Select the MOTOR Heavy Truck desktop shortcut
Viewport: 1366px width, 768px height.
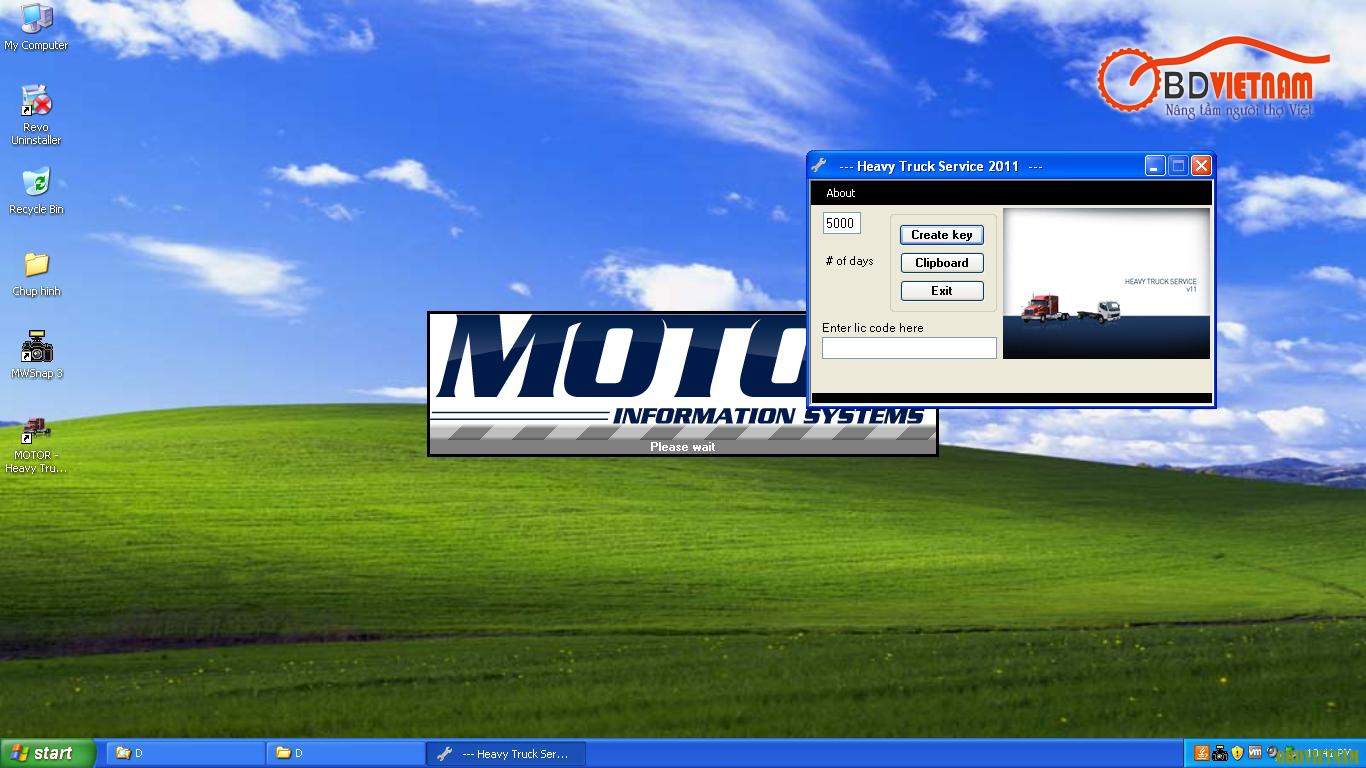coord(36,445)
